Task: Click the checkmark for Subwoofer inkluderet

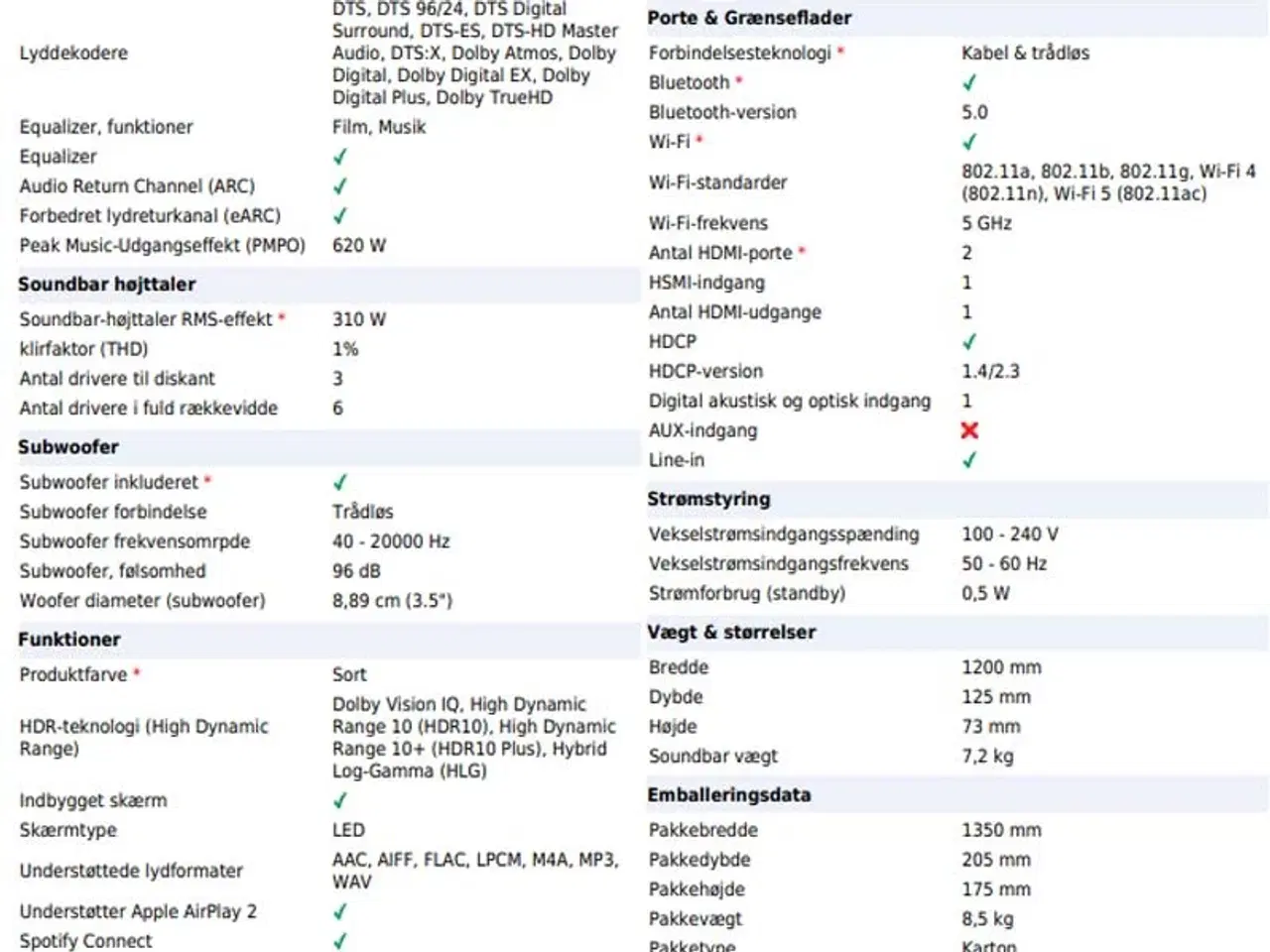Action: 340,482
